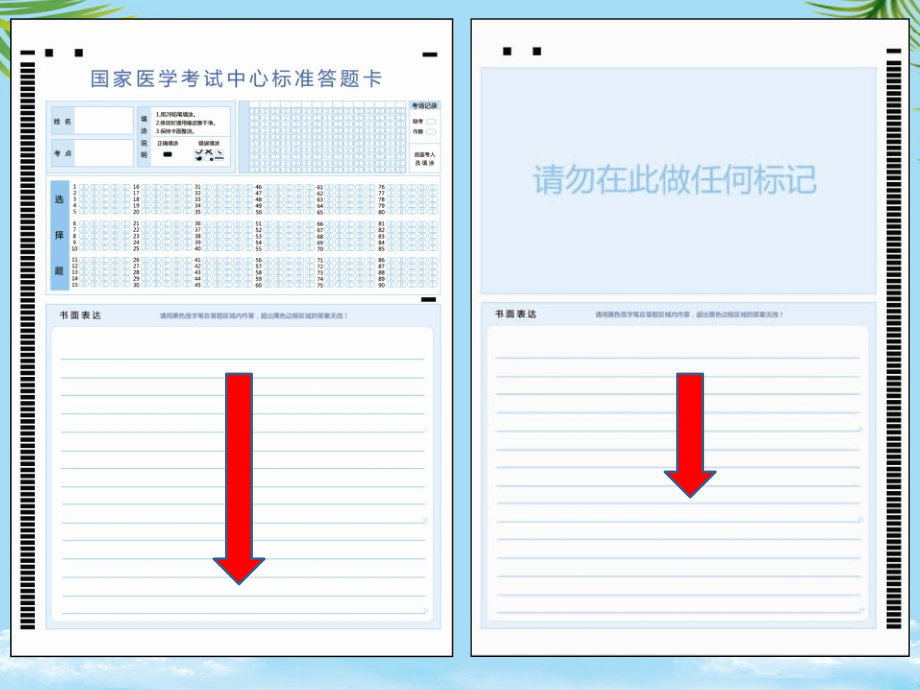Image resolution: width=920 pixels, height=690 pixels.
Task: Click the correct-fill black sample mark
Action: pyautogui.click(x=168, y=154)
